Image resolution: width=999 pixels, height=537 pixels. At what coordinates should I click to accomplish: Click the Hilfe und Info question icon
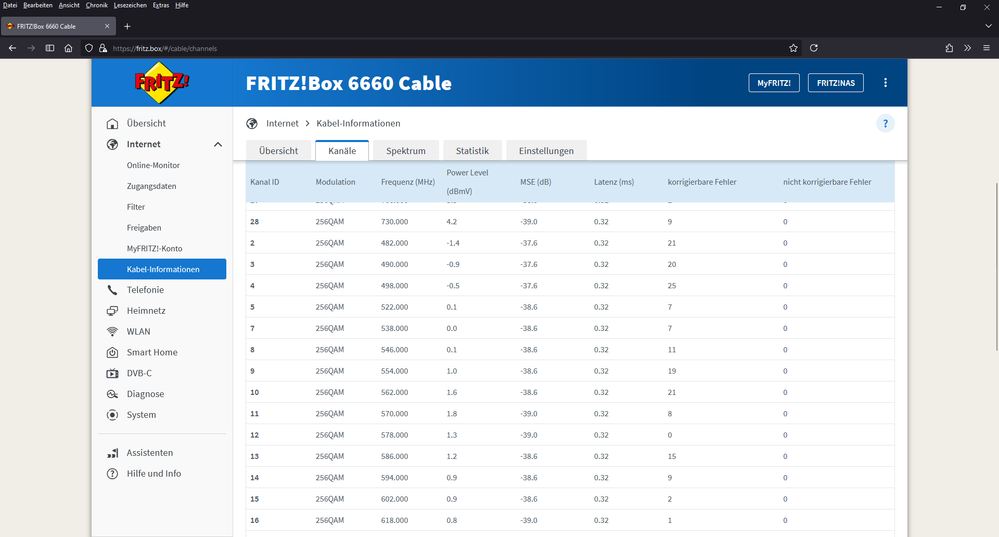point(113,474)
